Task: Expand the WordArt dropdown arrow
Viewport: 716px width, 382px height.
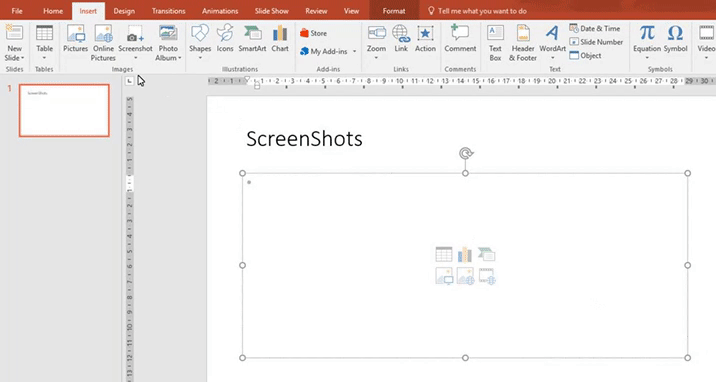Action: (553, 58)
